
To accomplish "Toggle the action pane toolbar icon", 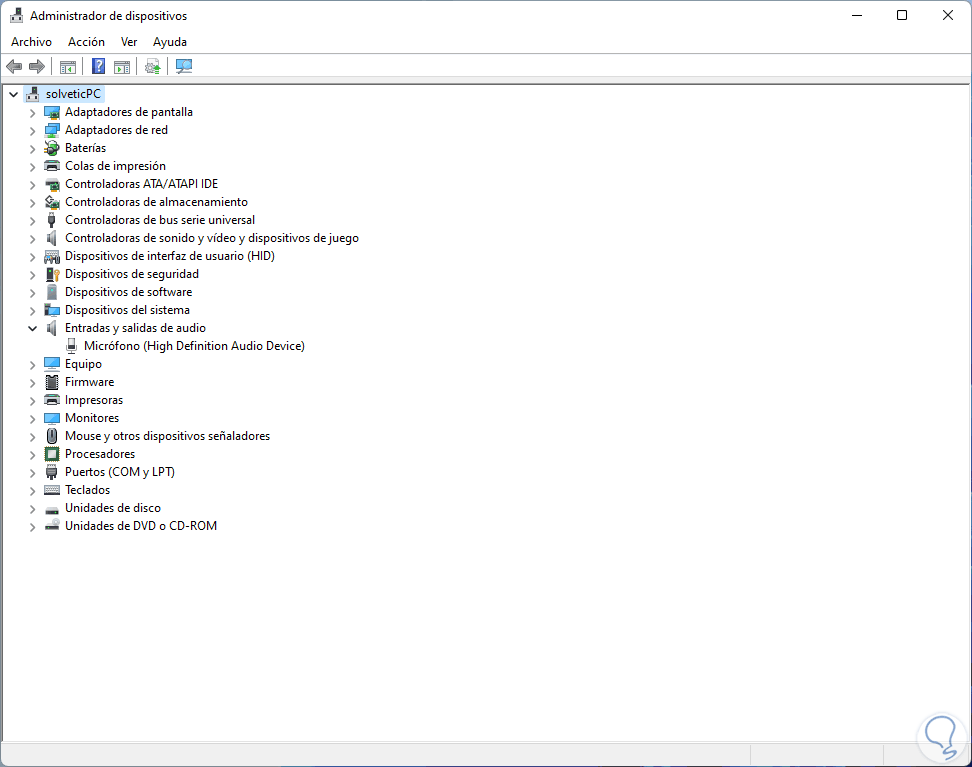I will (122, 66).
